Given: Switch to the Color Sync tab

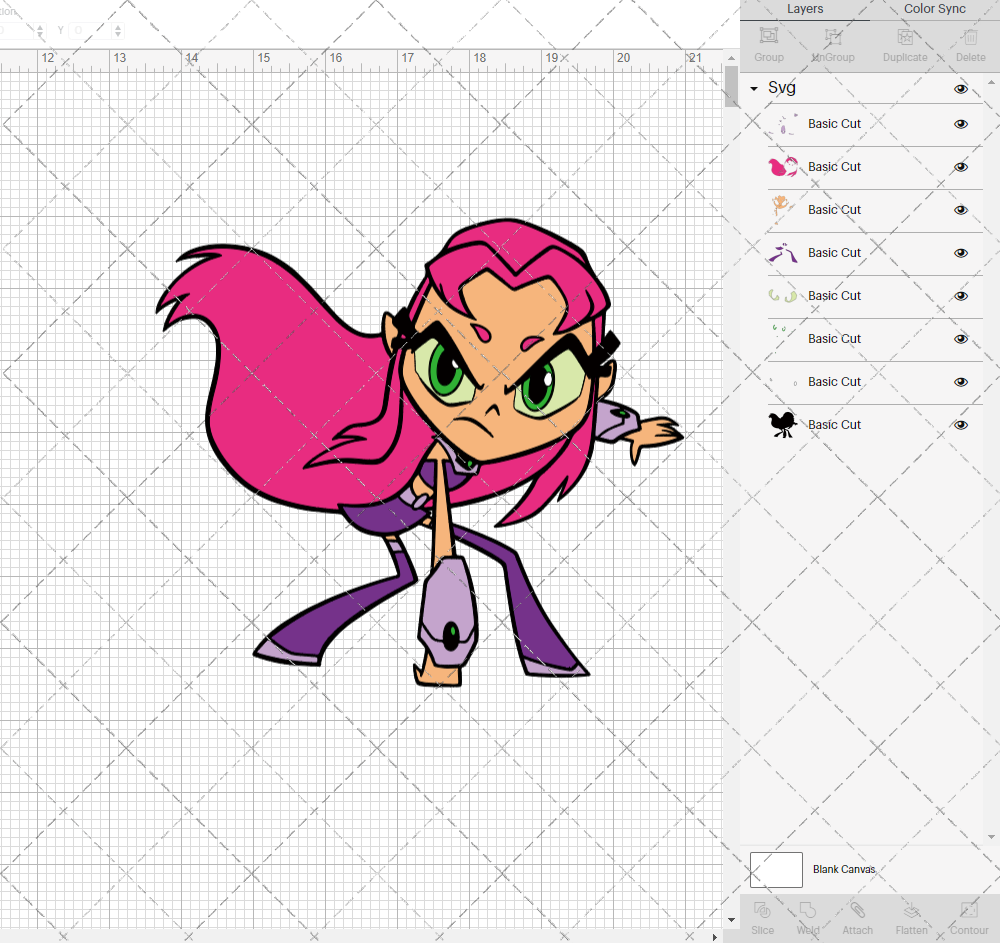Looking at the screenshot, I should pos(934,9).
